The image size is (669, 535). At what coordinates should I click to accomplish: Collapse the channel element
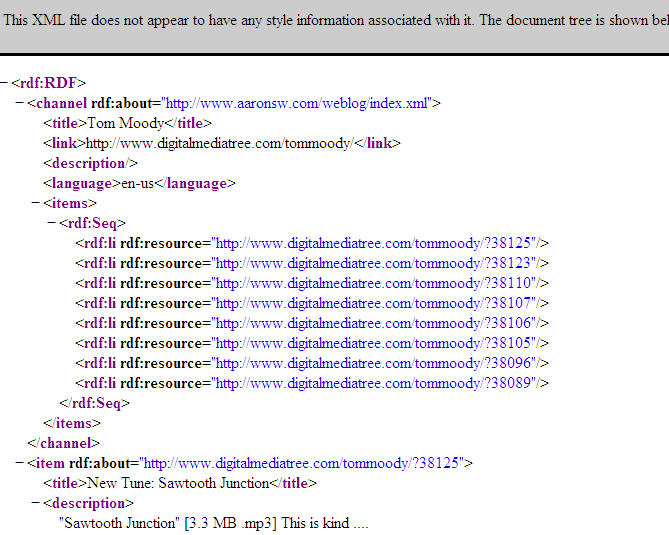tap(21, 103)
